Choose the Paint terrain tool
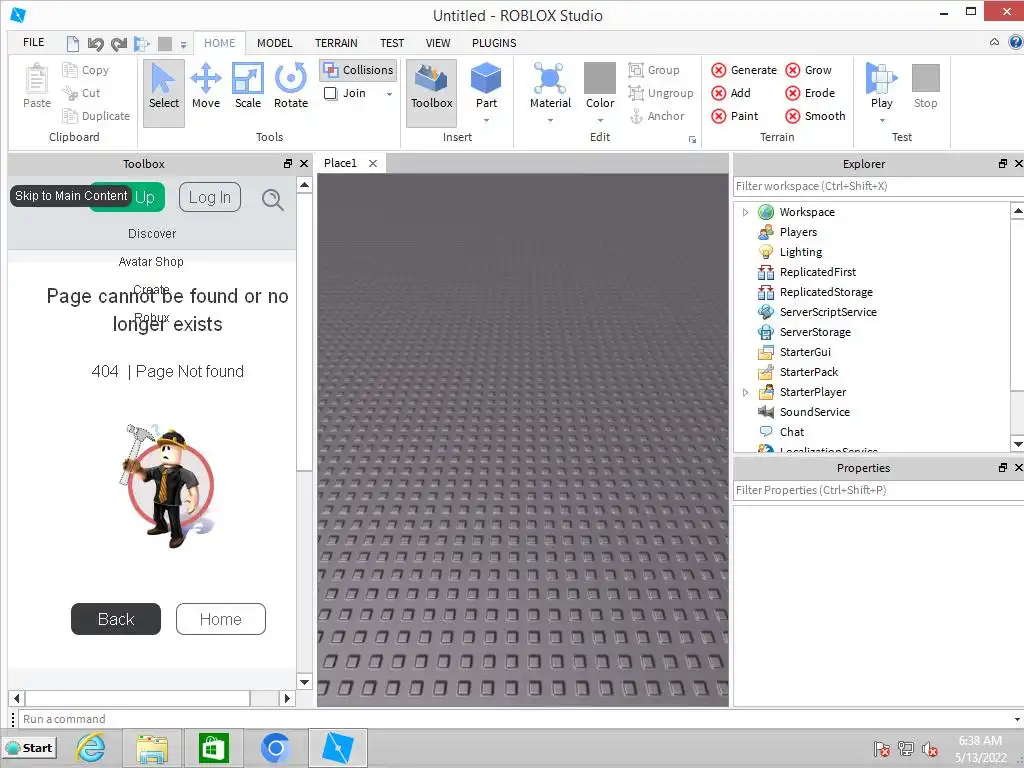This screenshot has width=1024, height=768. [735, 116]
